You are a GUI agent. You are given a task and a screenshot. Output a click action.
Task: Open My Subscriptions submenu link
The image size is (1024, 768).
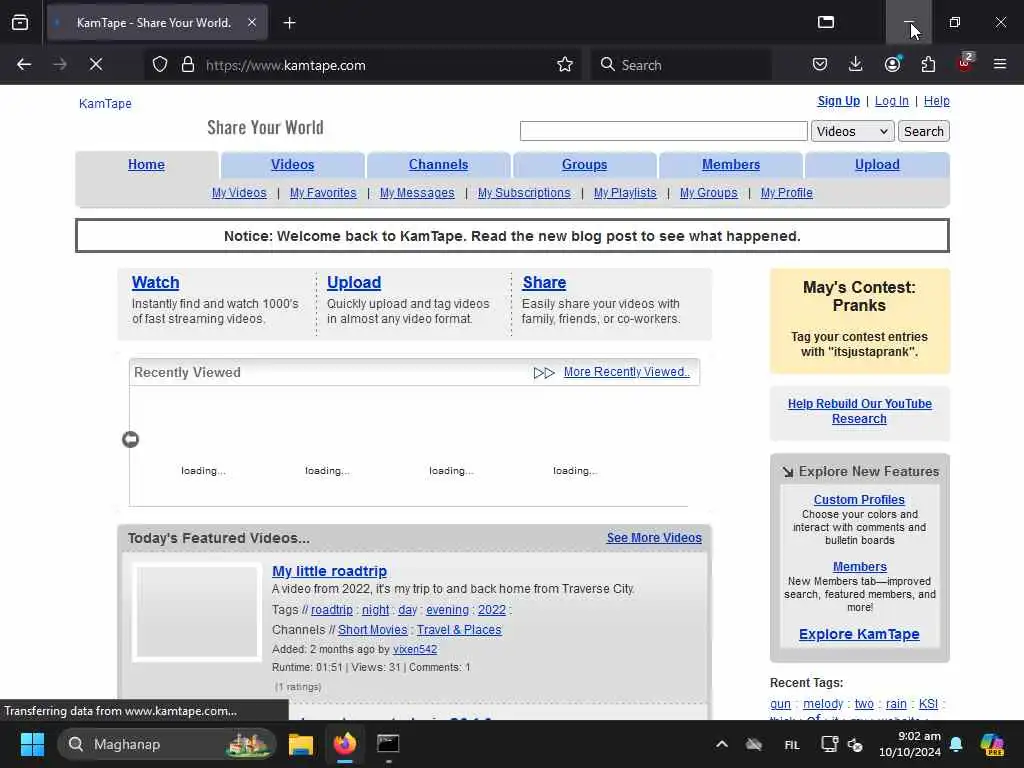524,193
